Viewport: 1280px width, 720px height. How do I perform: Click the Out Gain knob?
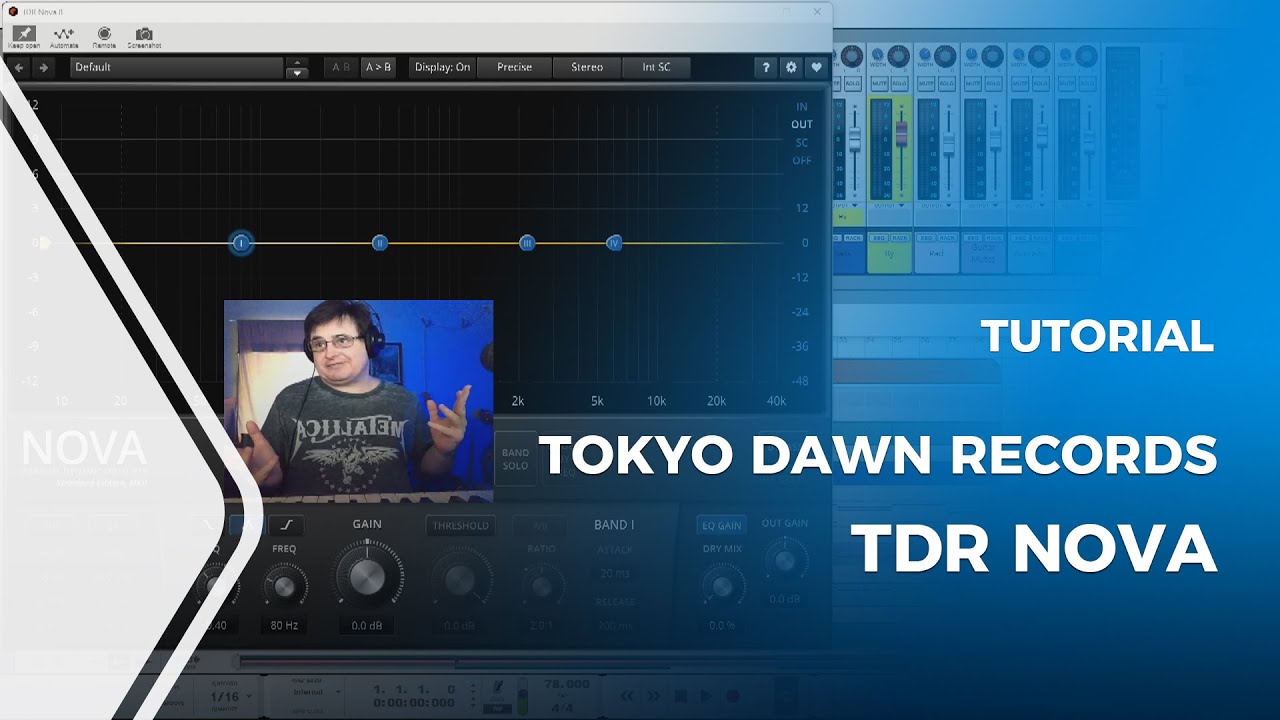785,560
